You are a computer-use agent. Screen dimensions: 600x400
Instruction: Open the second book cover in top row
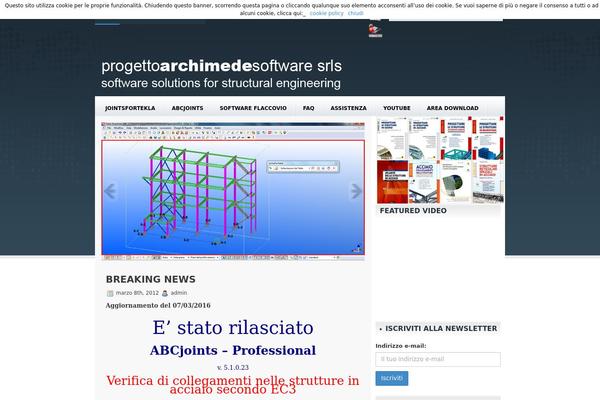(x=424, y=139)
